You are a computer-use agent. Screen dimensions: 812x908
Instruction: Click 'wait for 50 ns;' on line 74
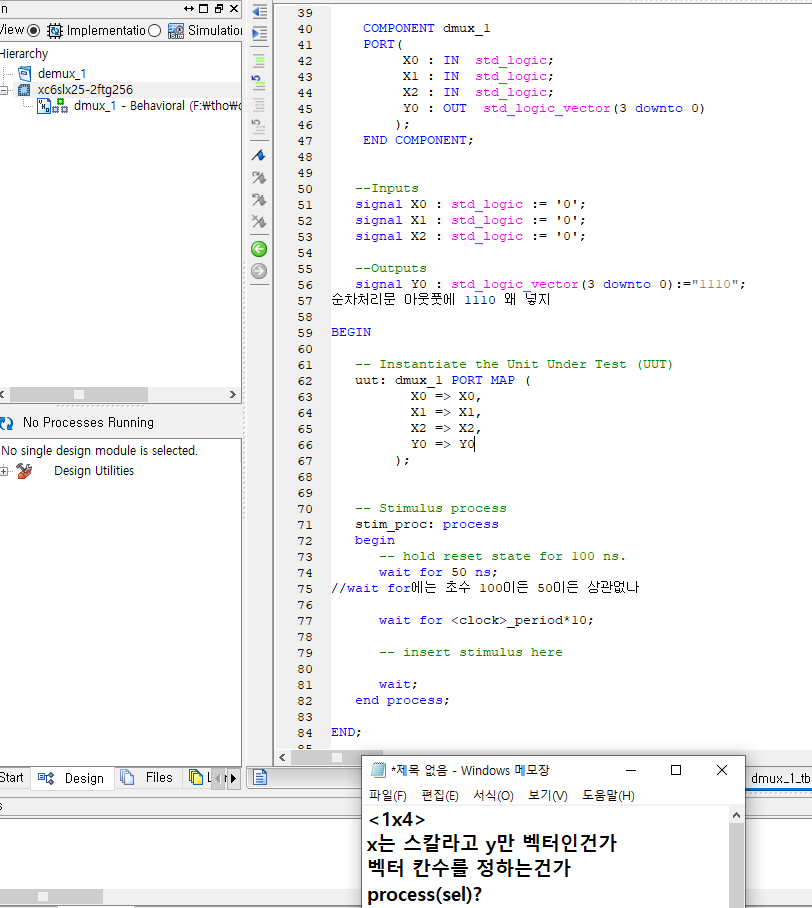click(438, 572)
